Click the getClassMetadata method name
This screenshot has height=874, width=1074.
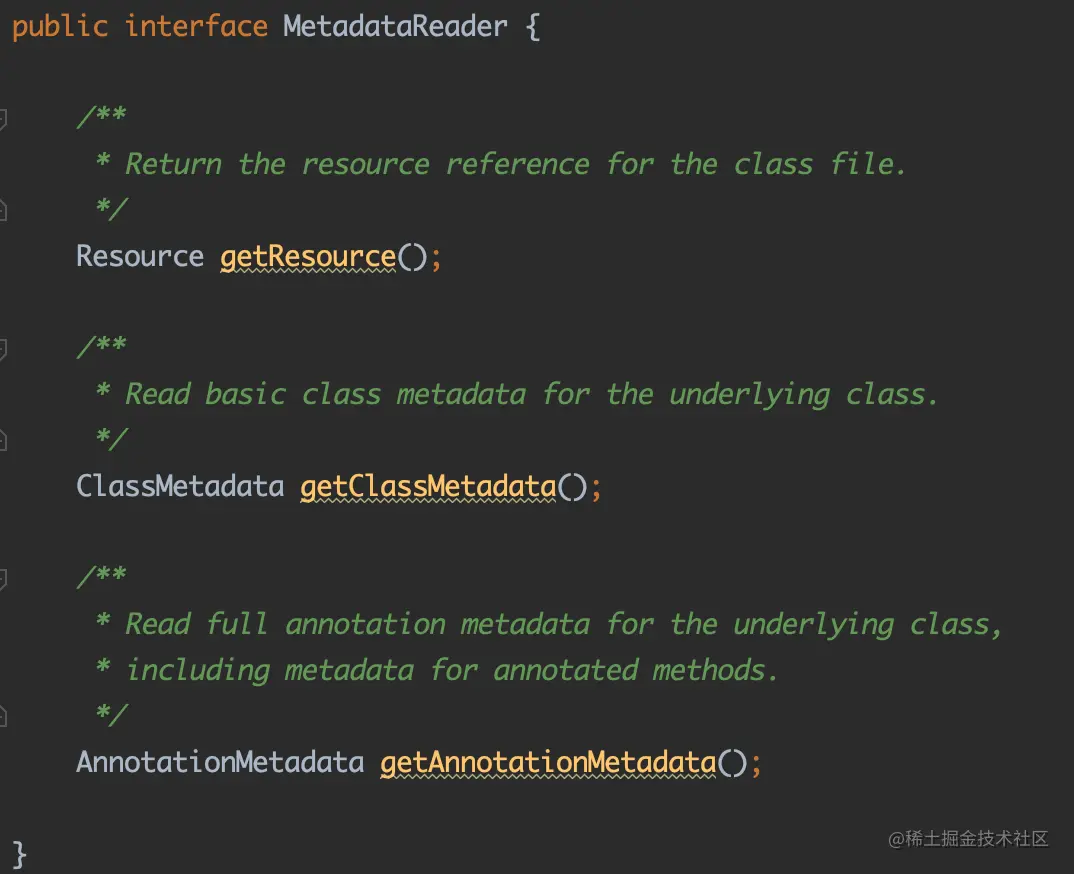428,487
